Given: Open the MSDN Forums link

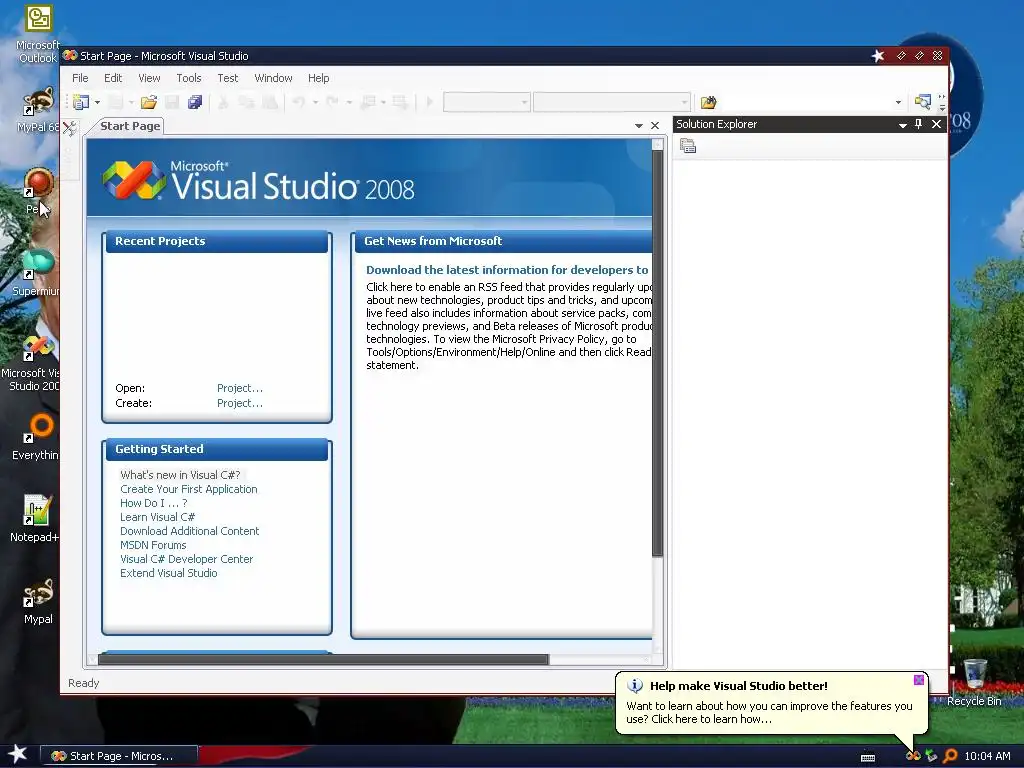Looking at the screenshot, I should click(153, 545).
